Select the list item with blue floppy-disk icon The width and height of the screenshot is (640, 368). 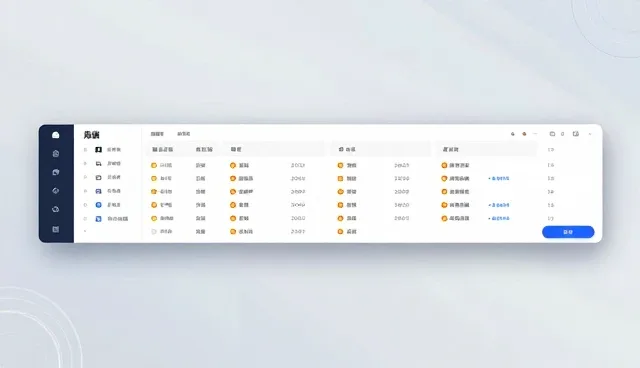click(108, 191)
